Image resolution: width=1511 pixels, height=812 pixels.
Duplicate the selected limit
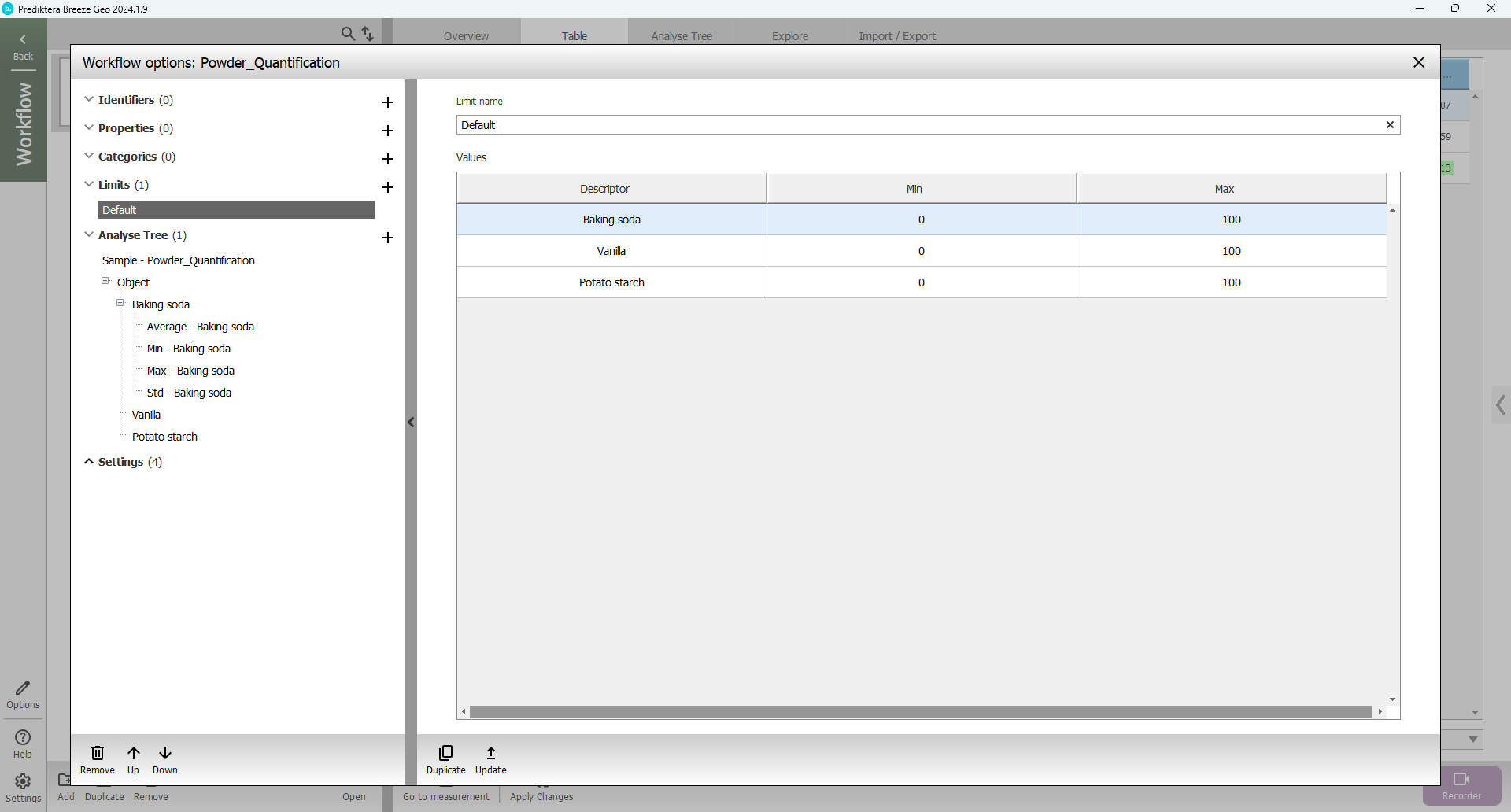click(445, 754)
